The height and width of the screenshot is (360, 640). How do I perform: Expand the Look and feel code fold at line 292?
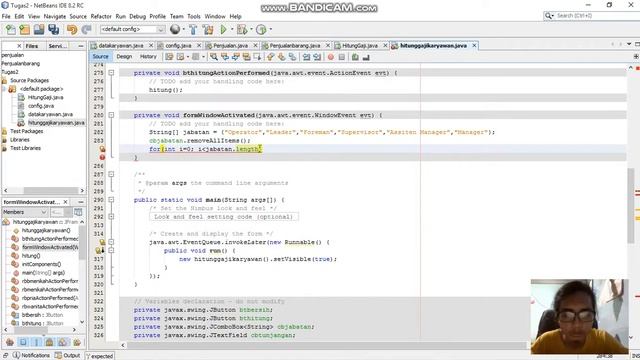pyautogui.click(x=111, y=217)
